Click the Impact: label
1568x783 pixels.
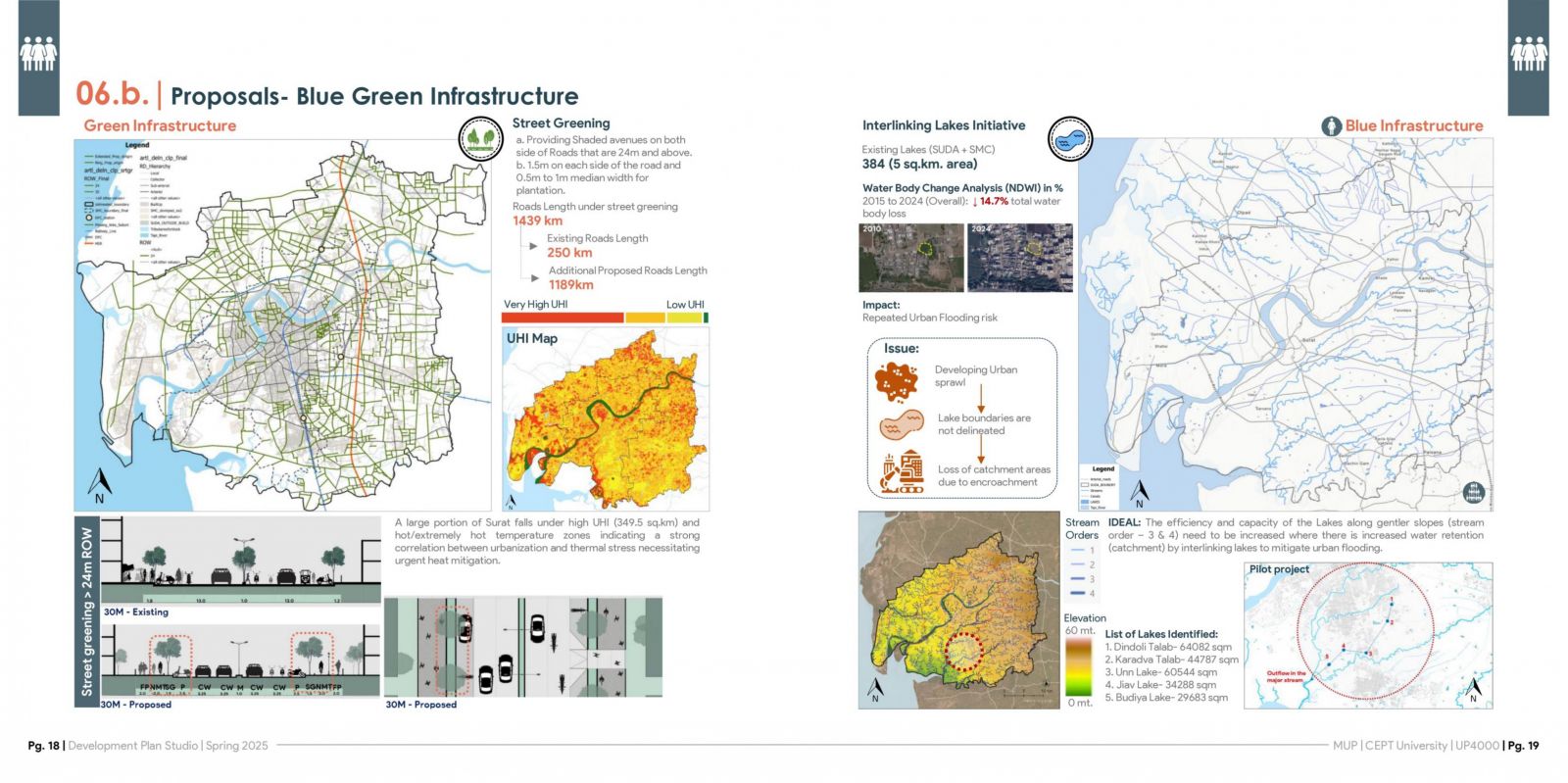881,305
